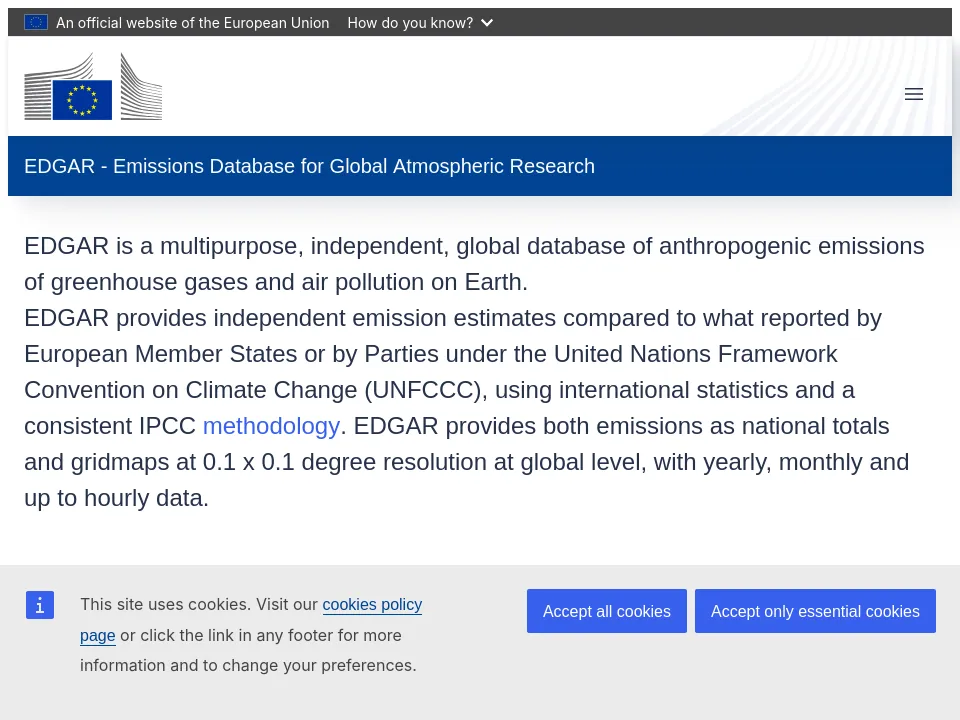Click the small EU flag icon in top bar
Viewport: 960px width, 720px height.
coord(36,23)
